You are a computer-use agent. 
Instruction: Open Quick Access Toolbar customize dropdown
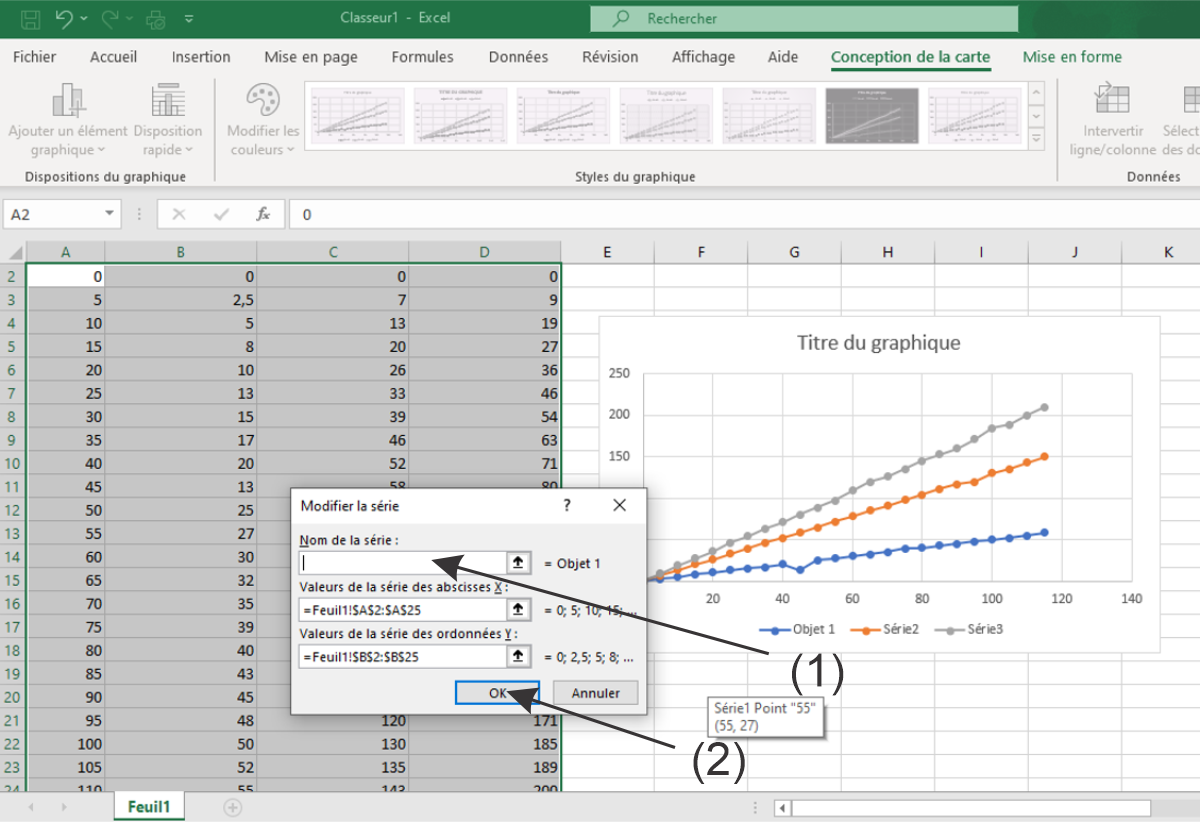point(189,18)
